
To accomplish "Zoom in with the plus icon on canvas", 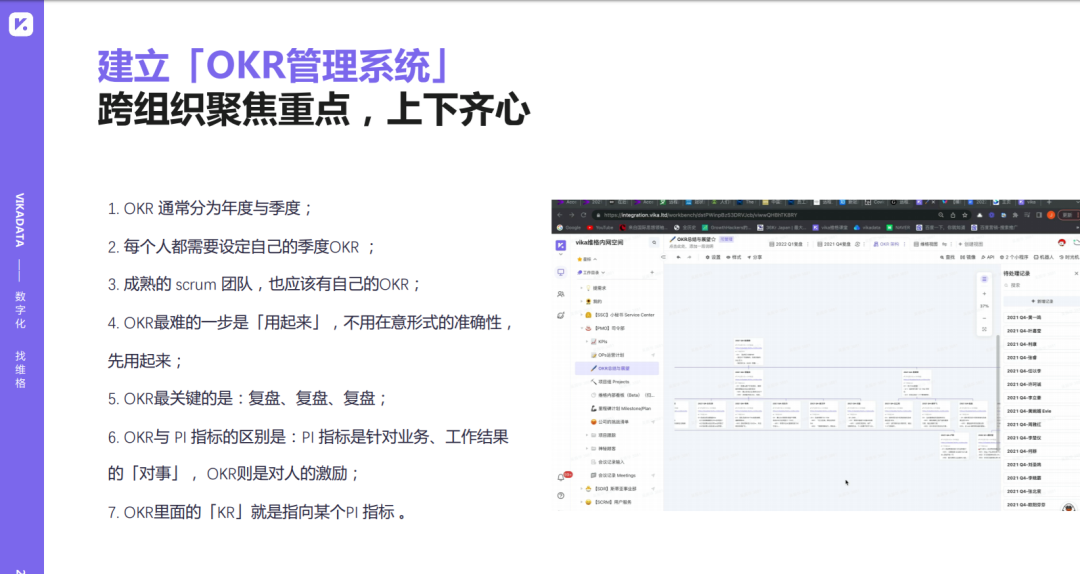I will (x=984, y=293).
